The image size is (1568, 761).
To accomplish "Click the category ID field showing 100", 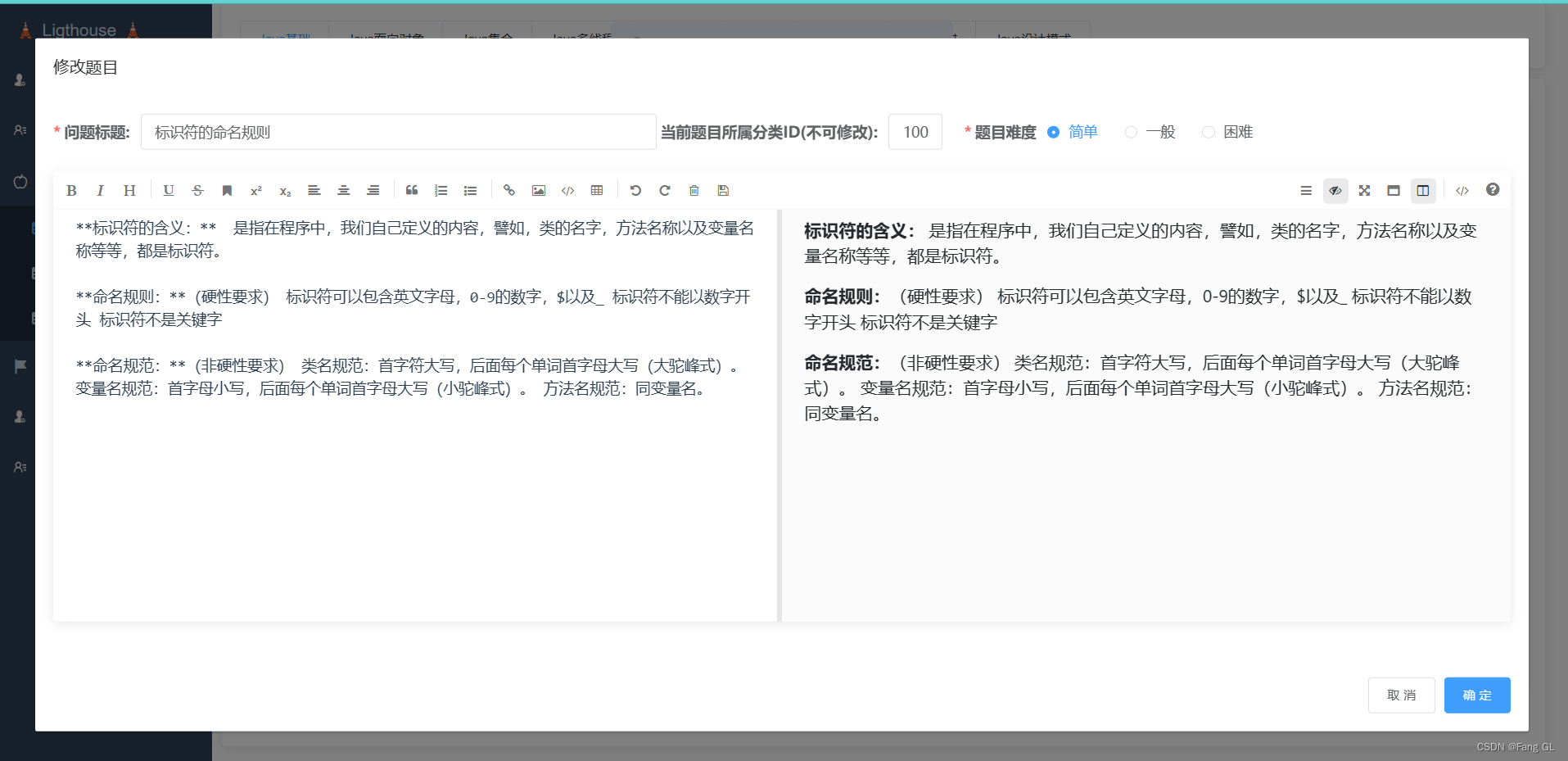I will [915, 132].
